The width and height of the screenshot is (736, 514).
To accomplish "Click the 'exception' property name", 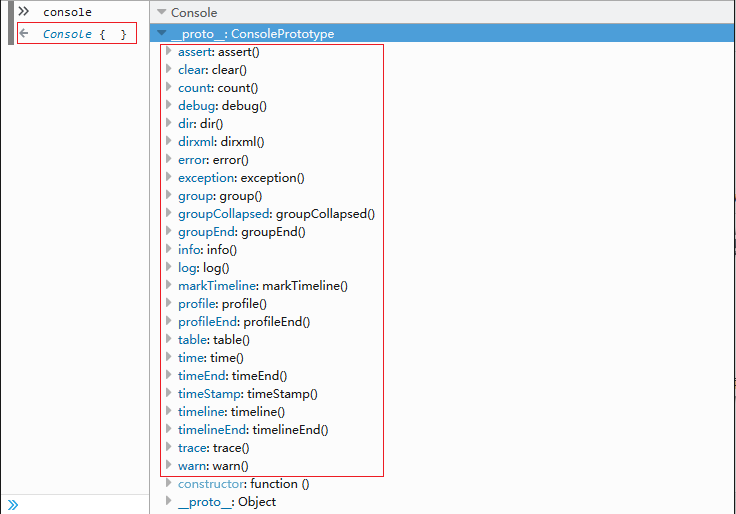I will tap(206, 178).
